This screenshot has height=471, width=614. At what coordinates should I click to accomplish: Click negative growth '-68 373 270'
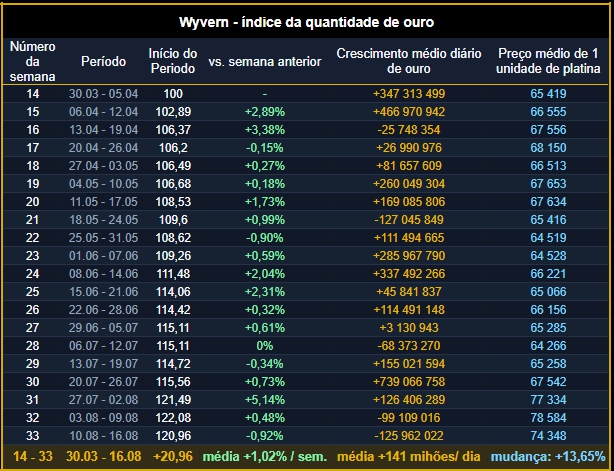coord(409,346)
